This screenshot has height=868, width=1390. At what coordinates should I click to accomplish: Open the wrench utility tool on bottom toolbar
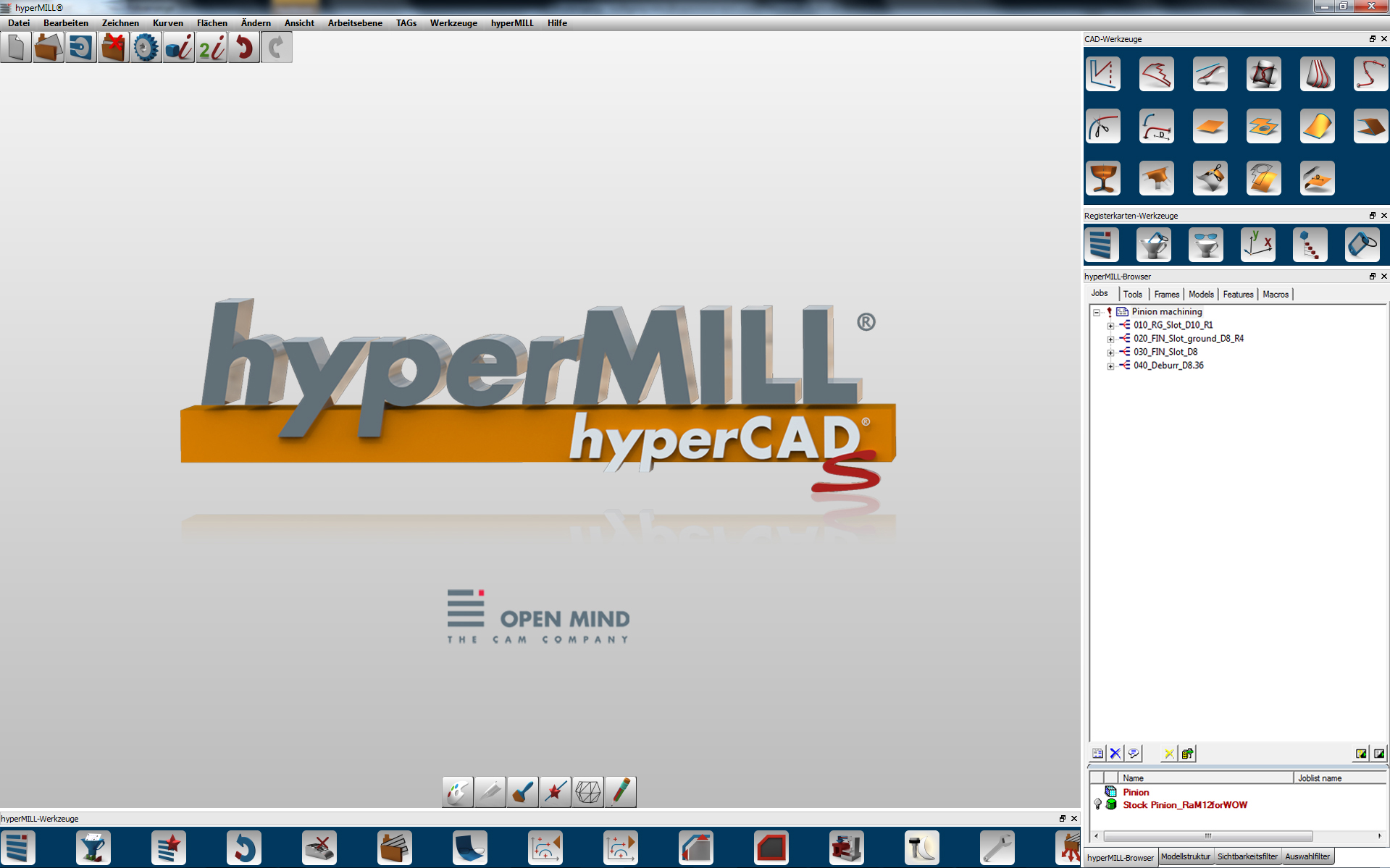point(997,847)
